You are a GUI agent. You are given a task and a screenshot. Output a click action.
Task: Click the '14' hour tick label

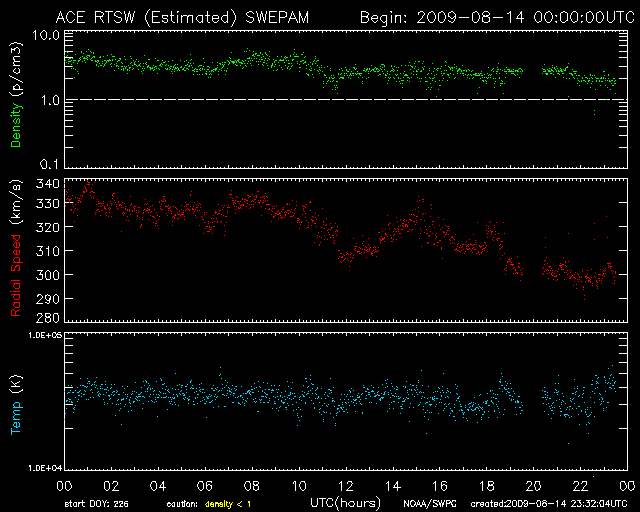tap(393, 486)
